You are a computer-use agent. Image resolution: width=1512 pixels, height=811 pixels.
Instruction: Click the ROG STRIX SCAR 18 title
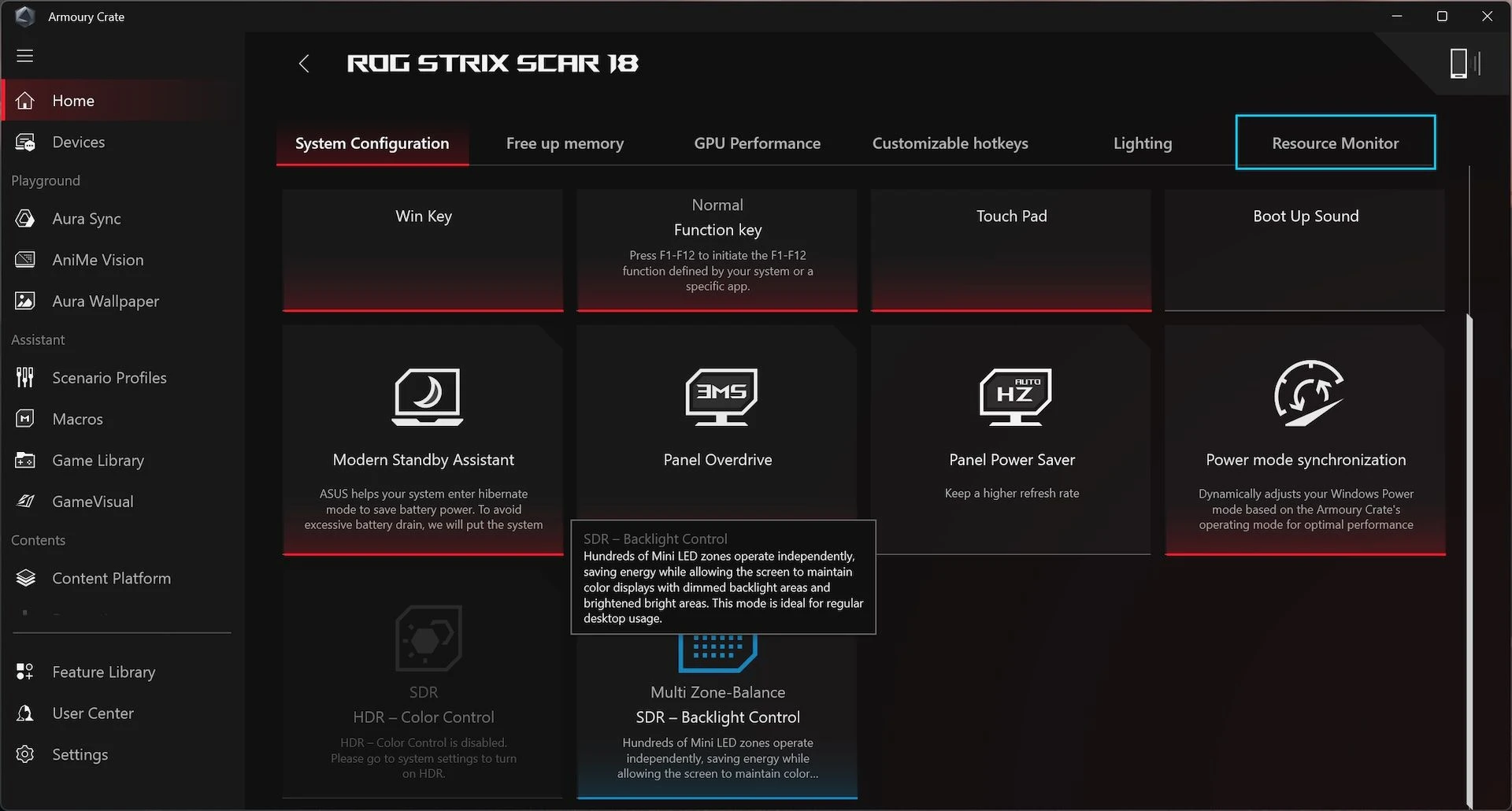click(493, 63)
